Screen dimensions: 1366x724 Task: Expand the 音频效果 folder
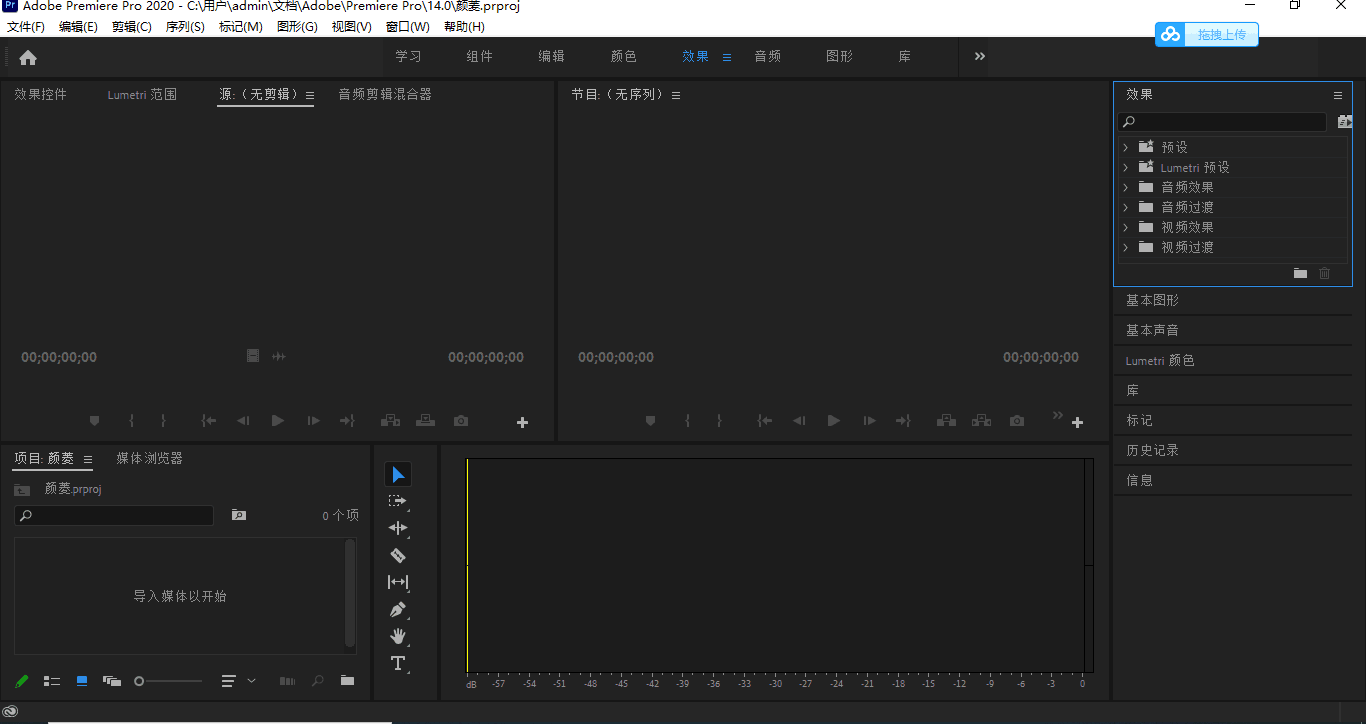pyautogui.click(x=1125, y=187)
